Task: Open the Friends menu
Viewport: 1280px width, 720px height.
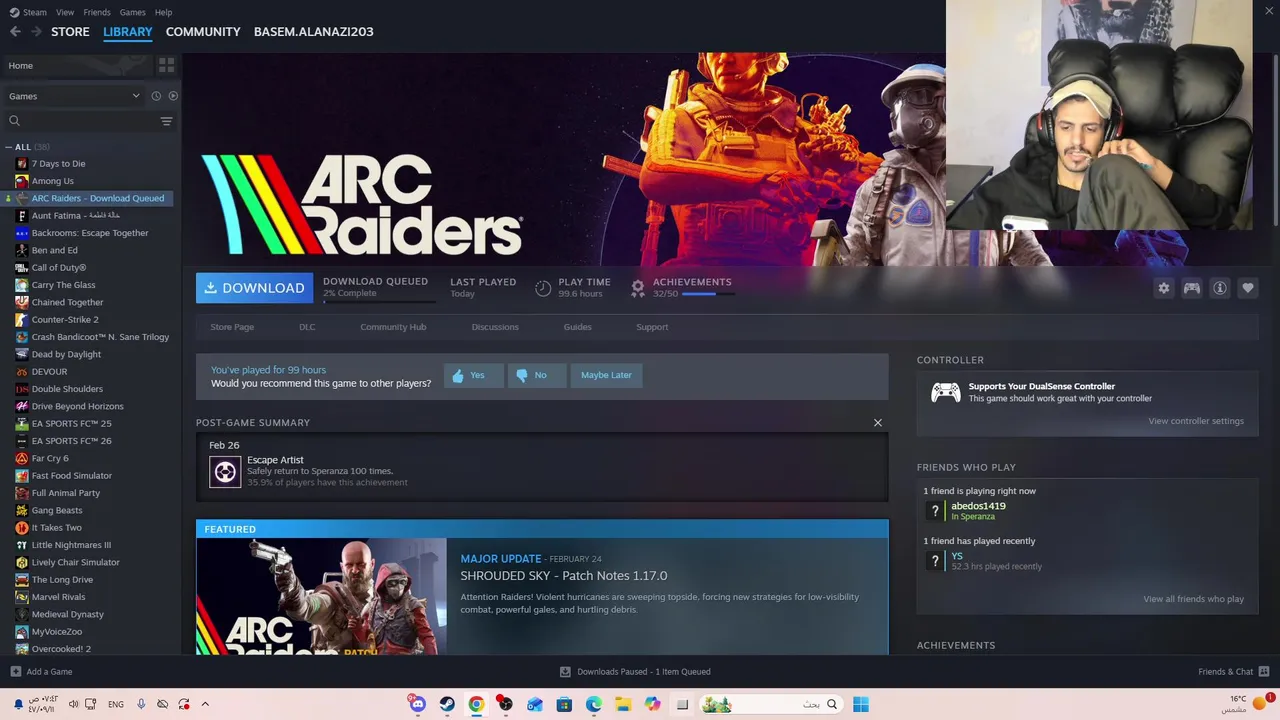Action: (x=97, y=12)
